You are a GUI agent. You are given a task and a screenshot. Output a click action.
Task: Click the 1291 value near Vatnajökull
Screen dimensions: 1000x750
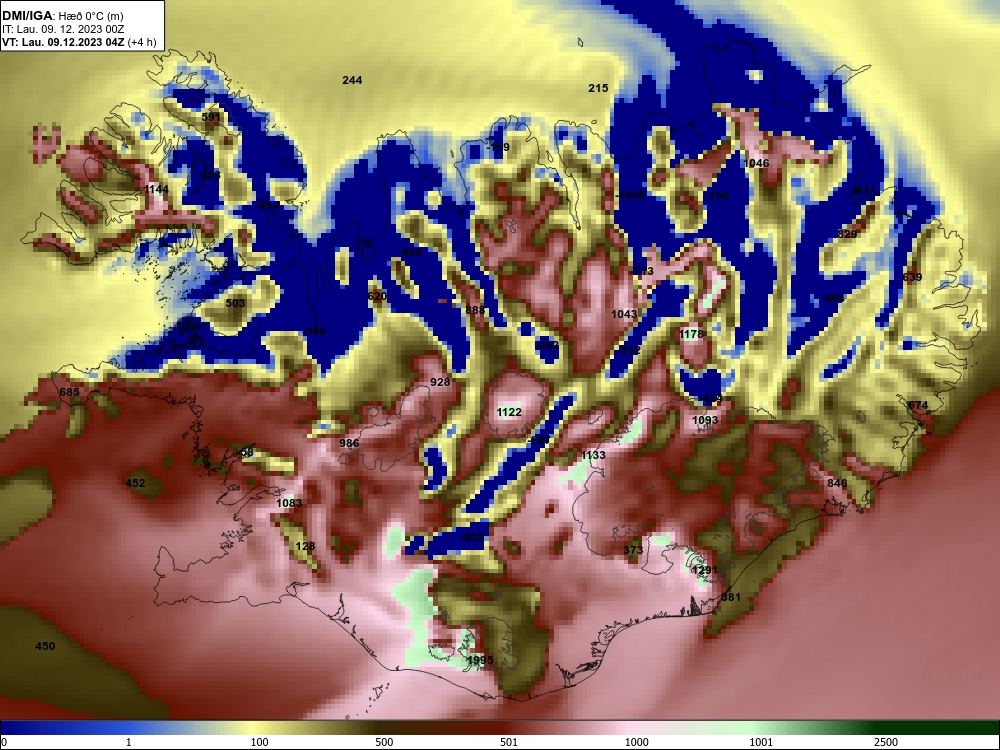click(705, 570)
